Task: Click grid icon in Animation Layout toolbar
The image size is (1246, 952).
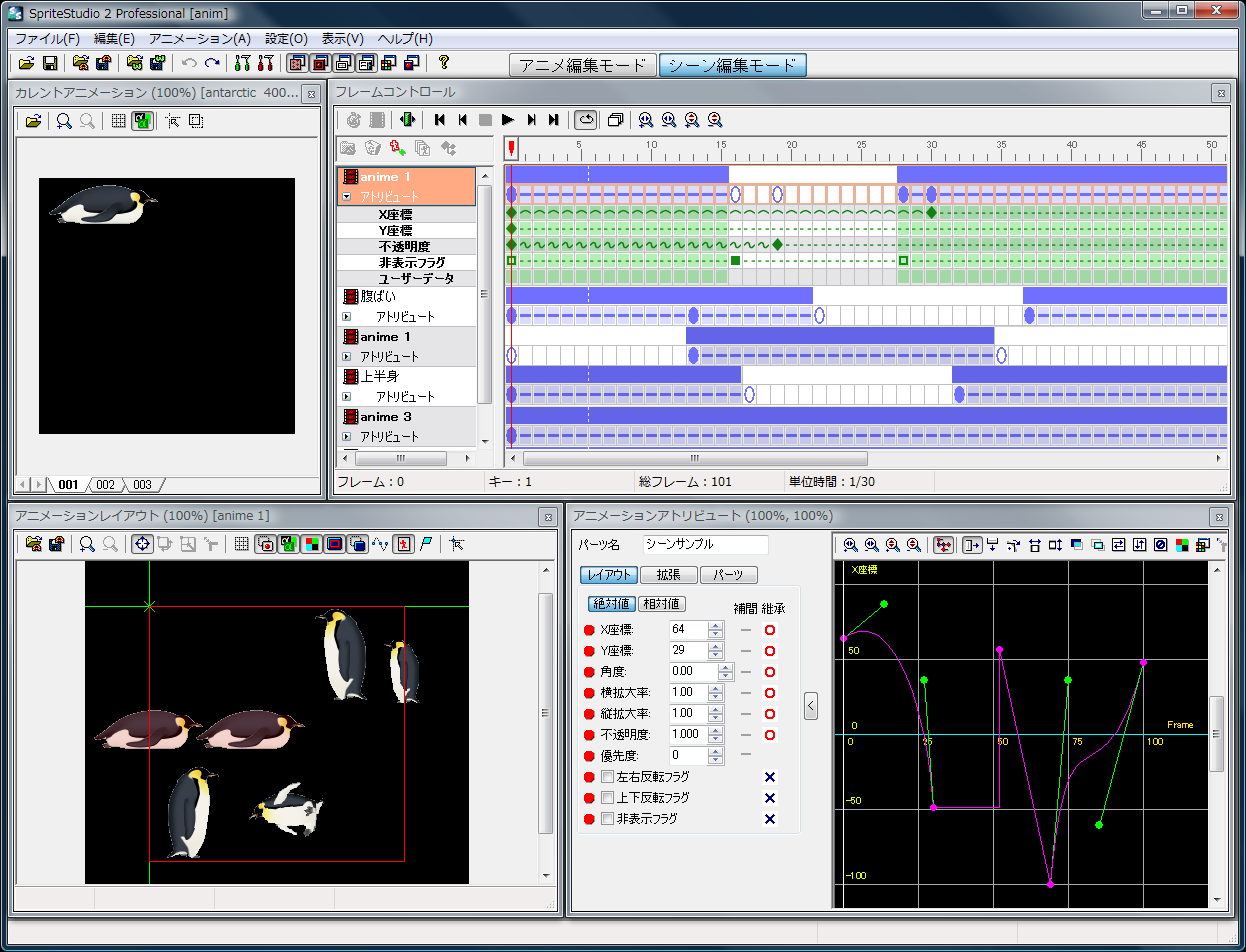Action: coord(241,544)
